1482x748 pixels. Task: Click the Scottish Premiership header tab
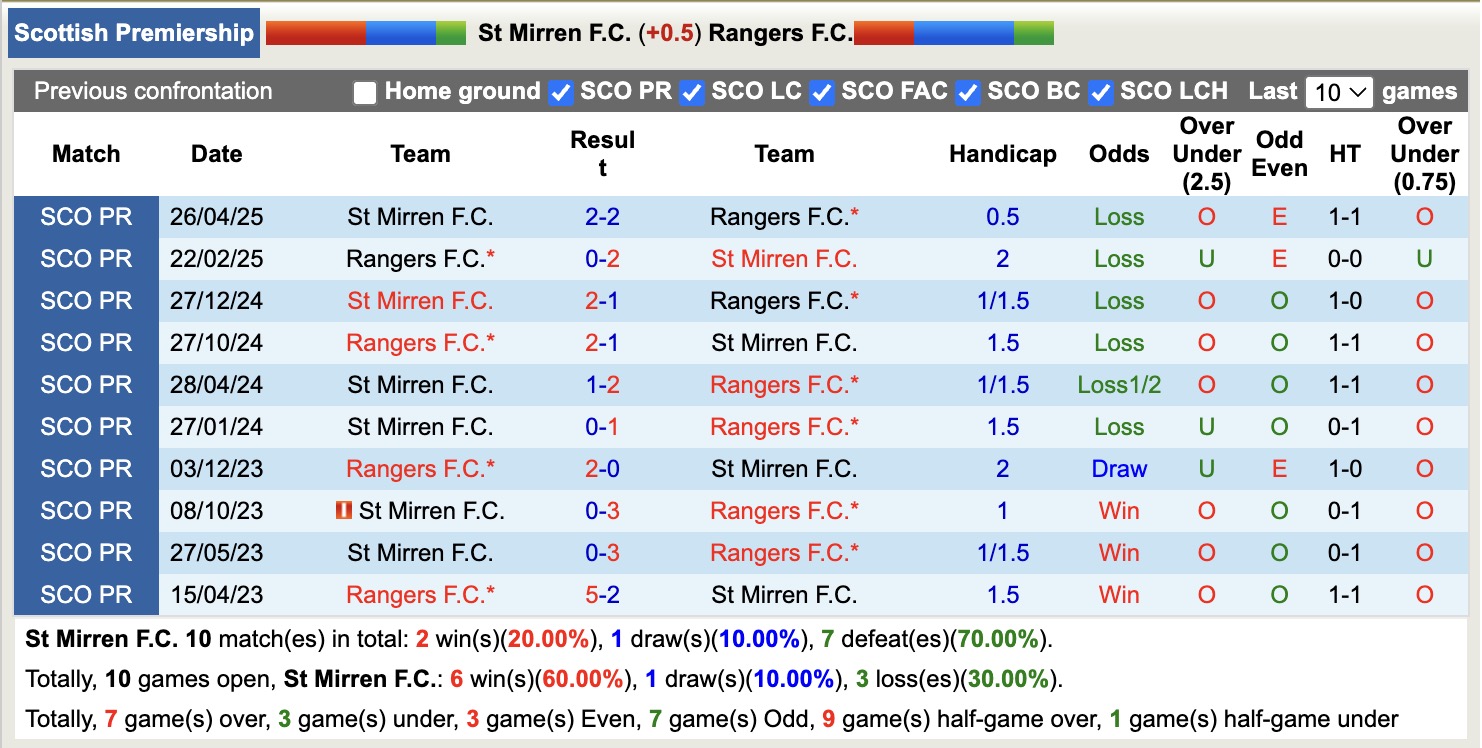click(x=133, y=31)
